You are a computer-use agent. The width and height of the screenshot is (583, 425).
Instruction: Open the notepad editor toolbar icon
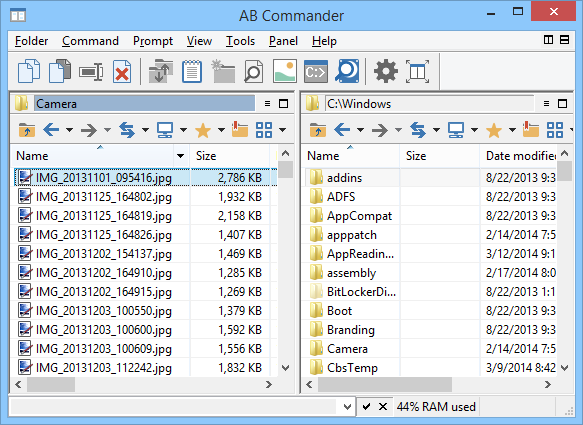(192, 71)
